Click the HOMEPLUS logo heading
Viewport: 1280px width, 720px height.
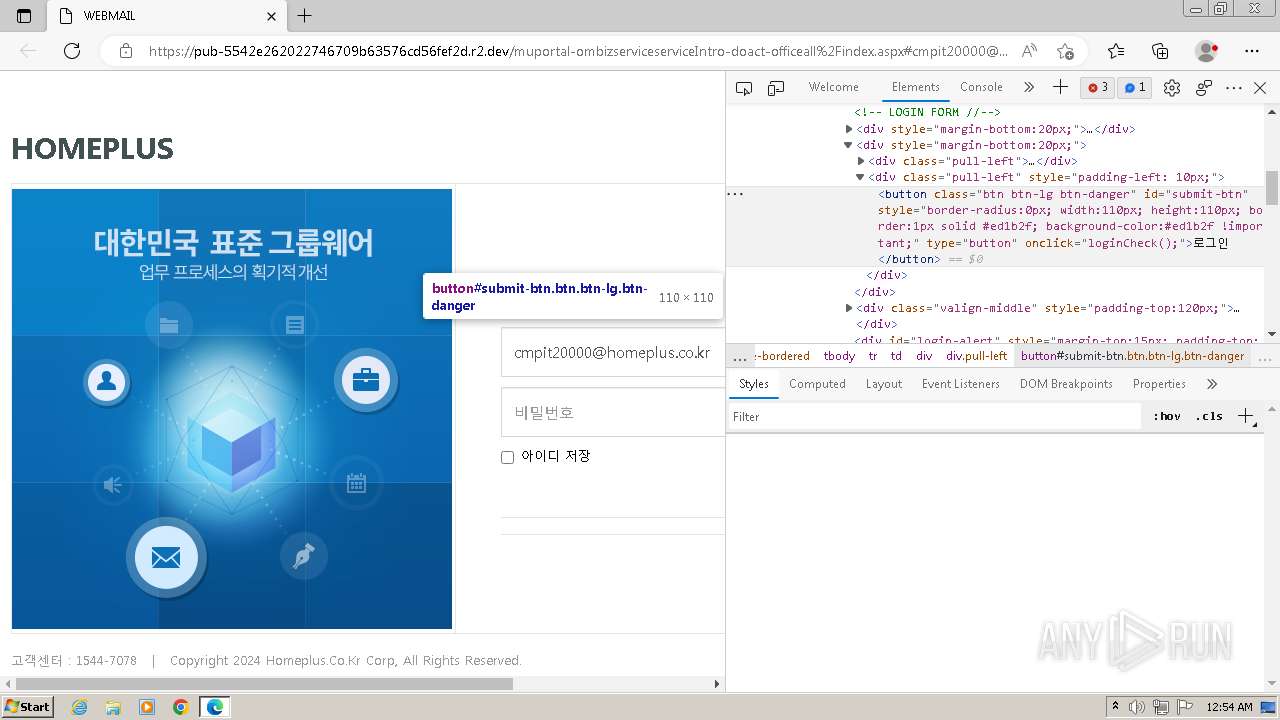[92, 149]
